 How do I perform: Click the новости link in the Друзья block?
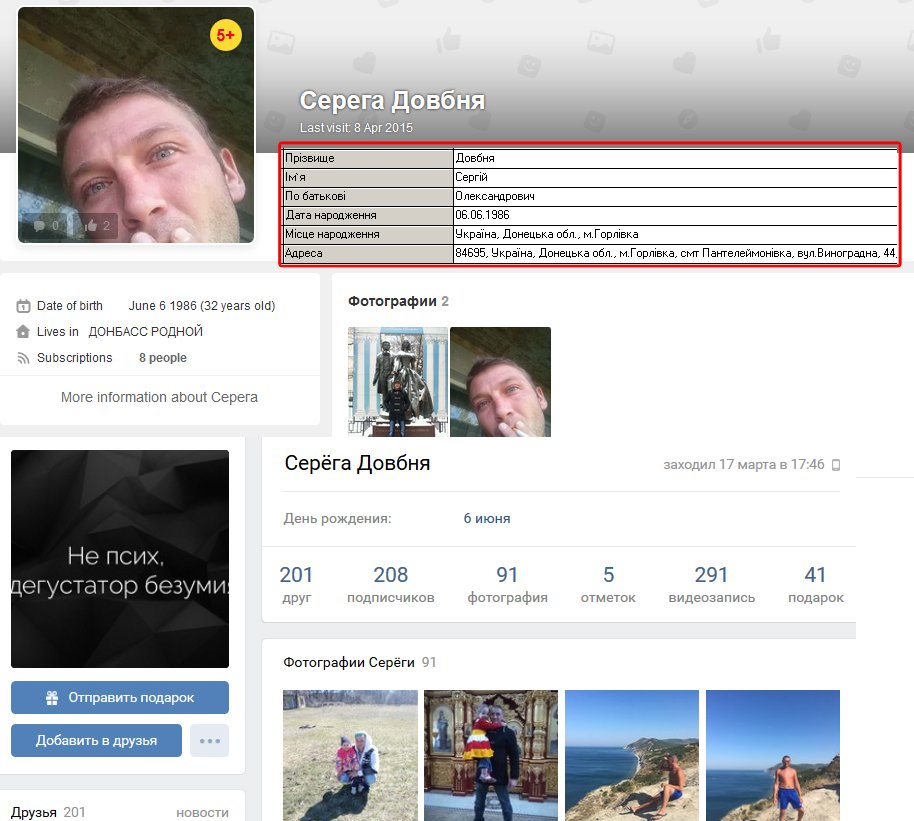(202, 813)
